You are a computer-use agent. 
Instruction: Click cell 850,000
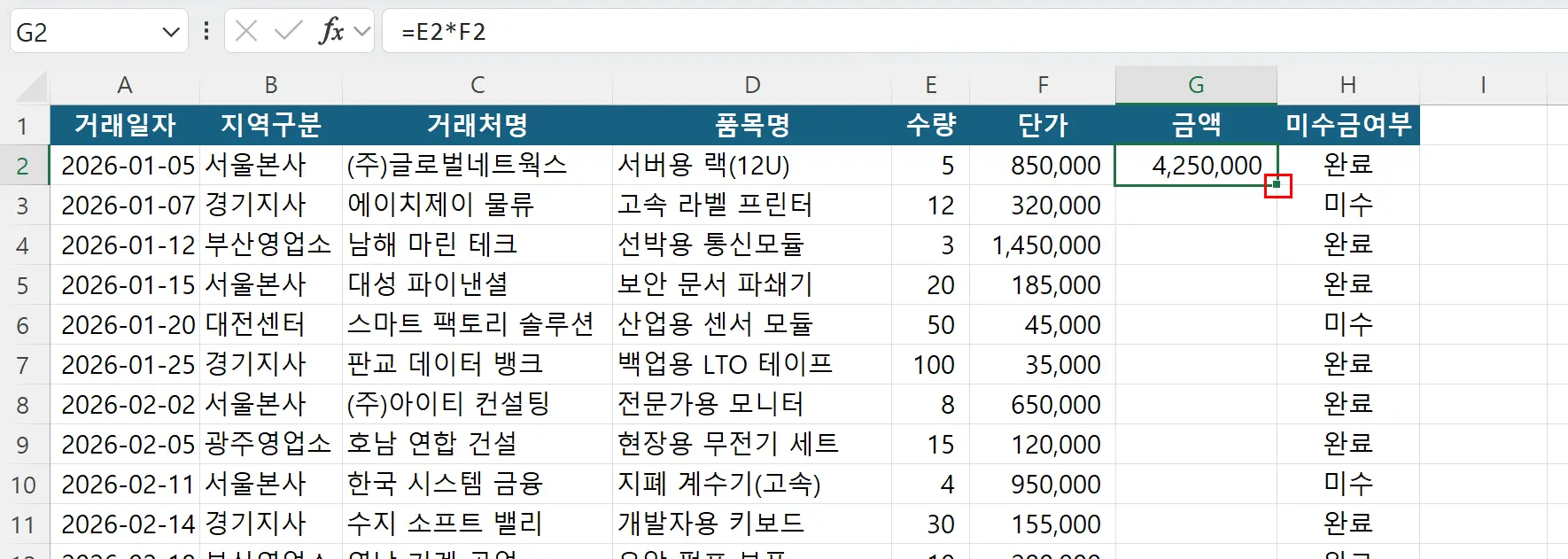click(x=1043, y=166)
